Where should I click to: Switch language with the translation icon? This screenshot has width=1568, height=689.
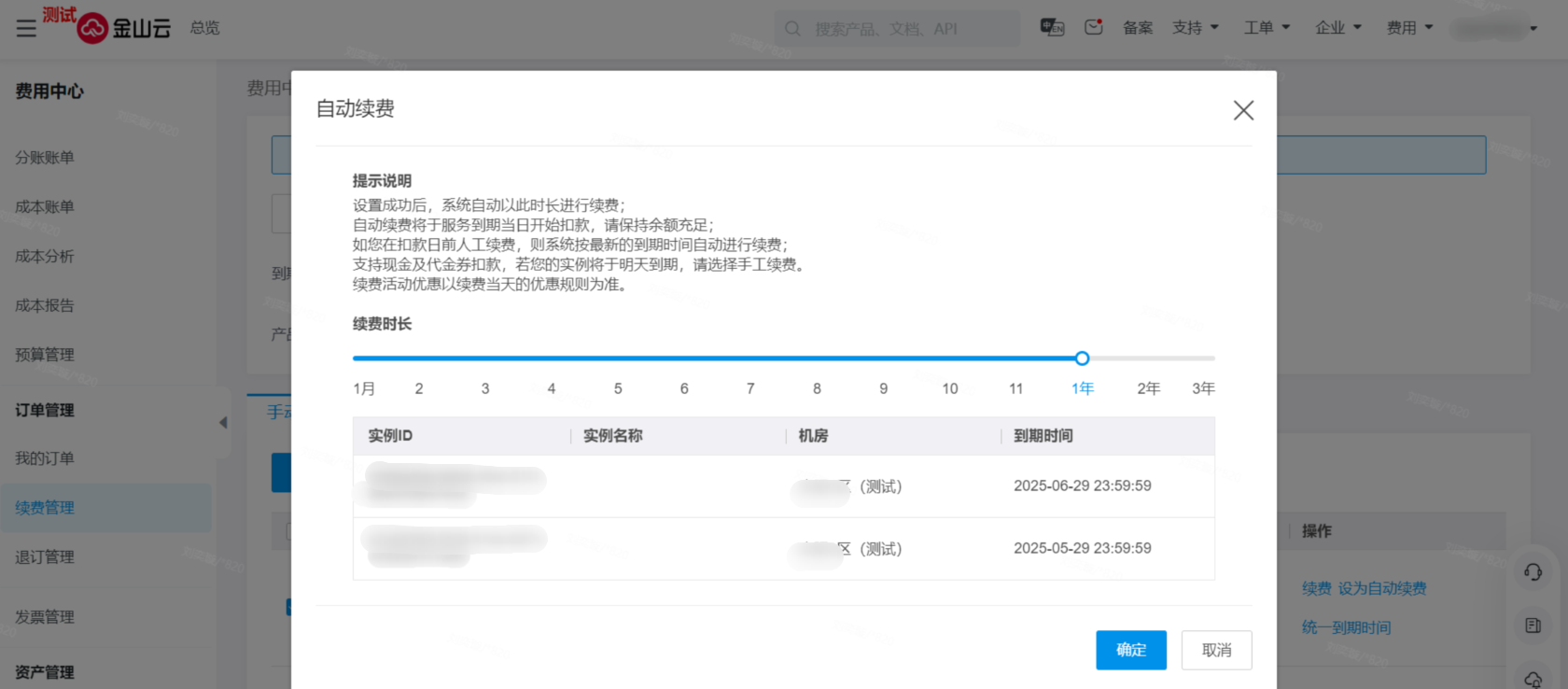(x=1052, y=28)
